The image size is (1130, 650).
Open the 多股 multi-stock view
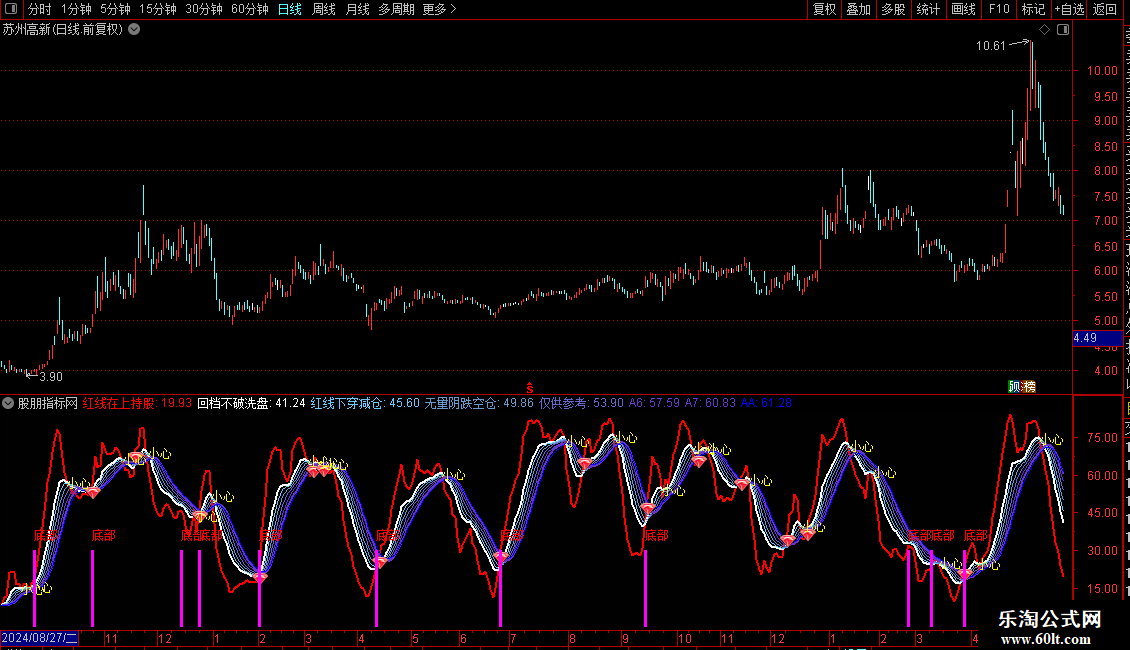coord(893,9)
